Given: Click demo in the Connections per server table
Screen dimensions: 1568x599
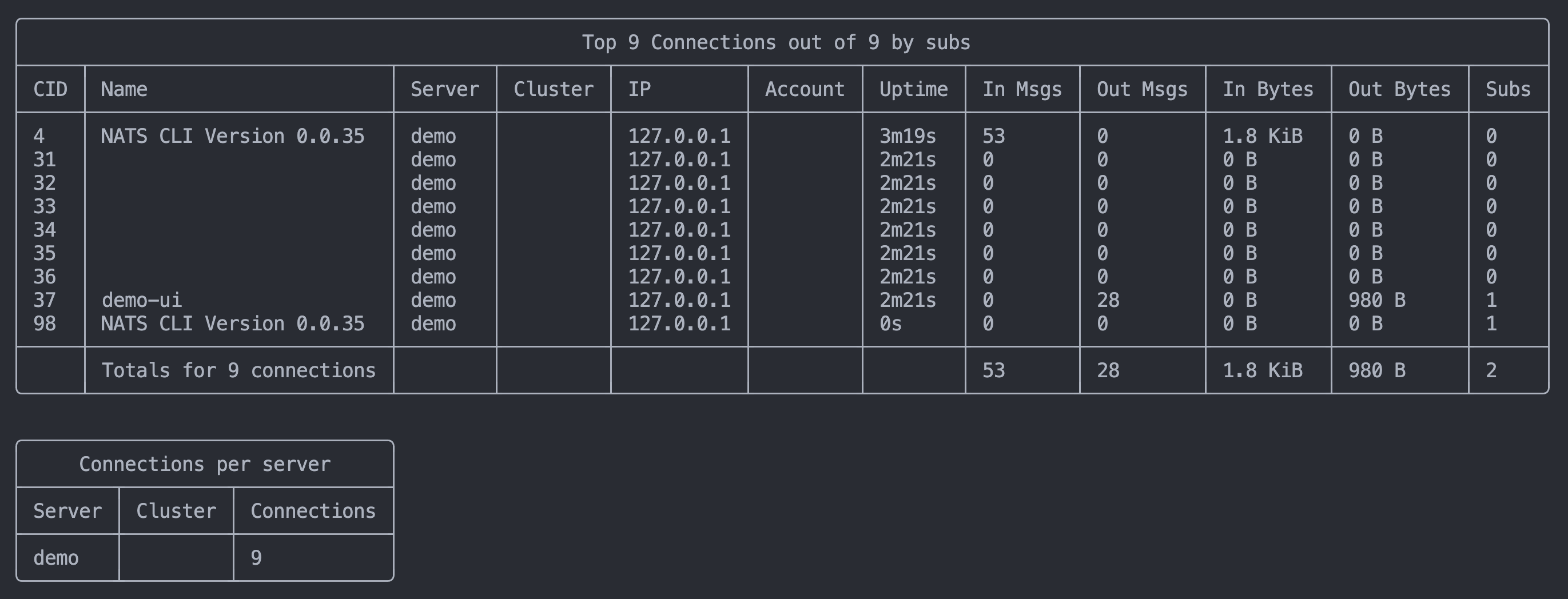Looking at the screenshot, I should click(56, 558).
